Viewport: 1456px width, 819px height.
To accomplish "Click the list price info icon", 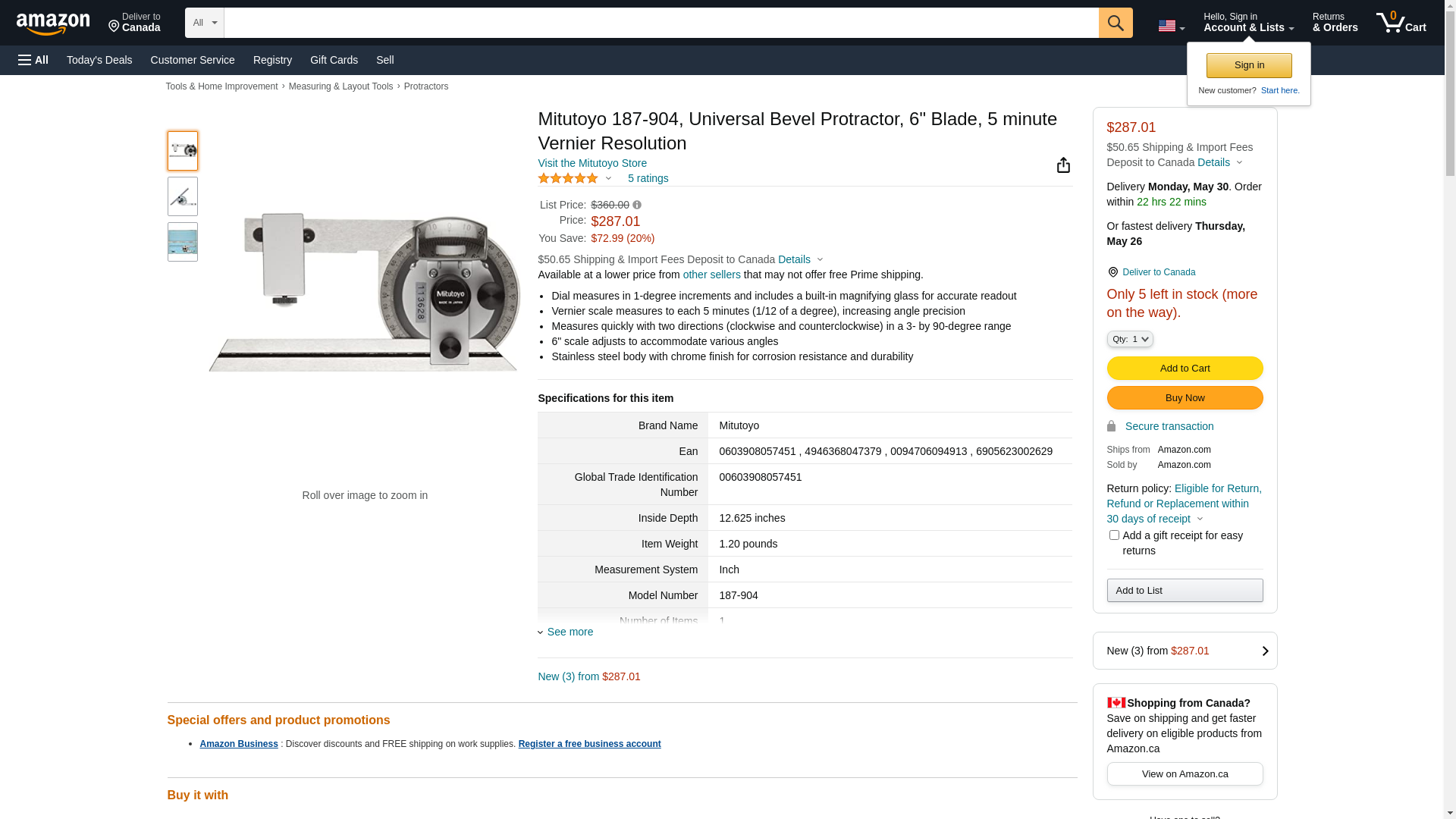I will [x=637, y=205].
